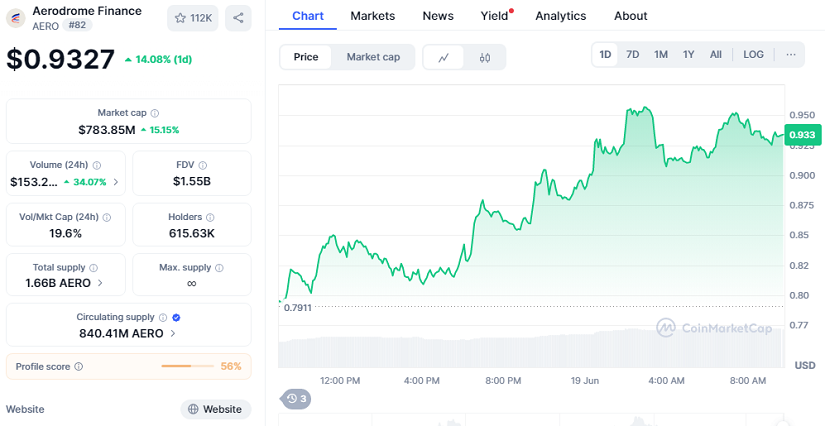Set chart range to 7D
The height and width of the screenshot is (426, 825).
point(632,55)
